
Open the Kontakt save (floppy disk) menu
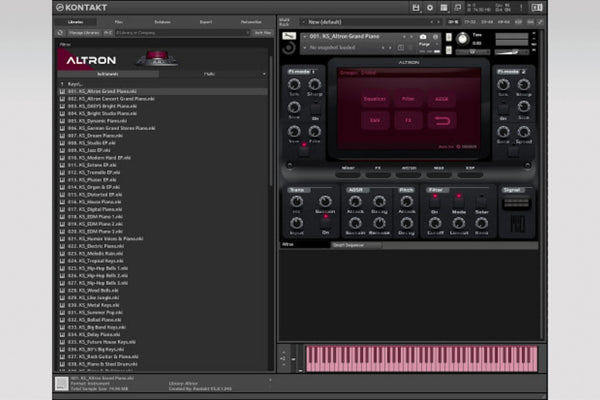[416, 8]
